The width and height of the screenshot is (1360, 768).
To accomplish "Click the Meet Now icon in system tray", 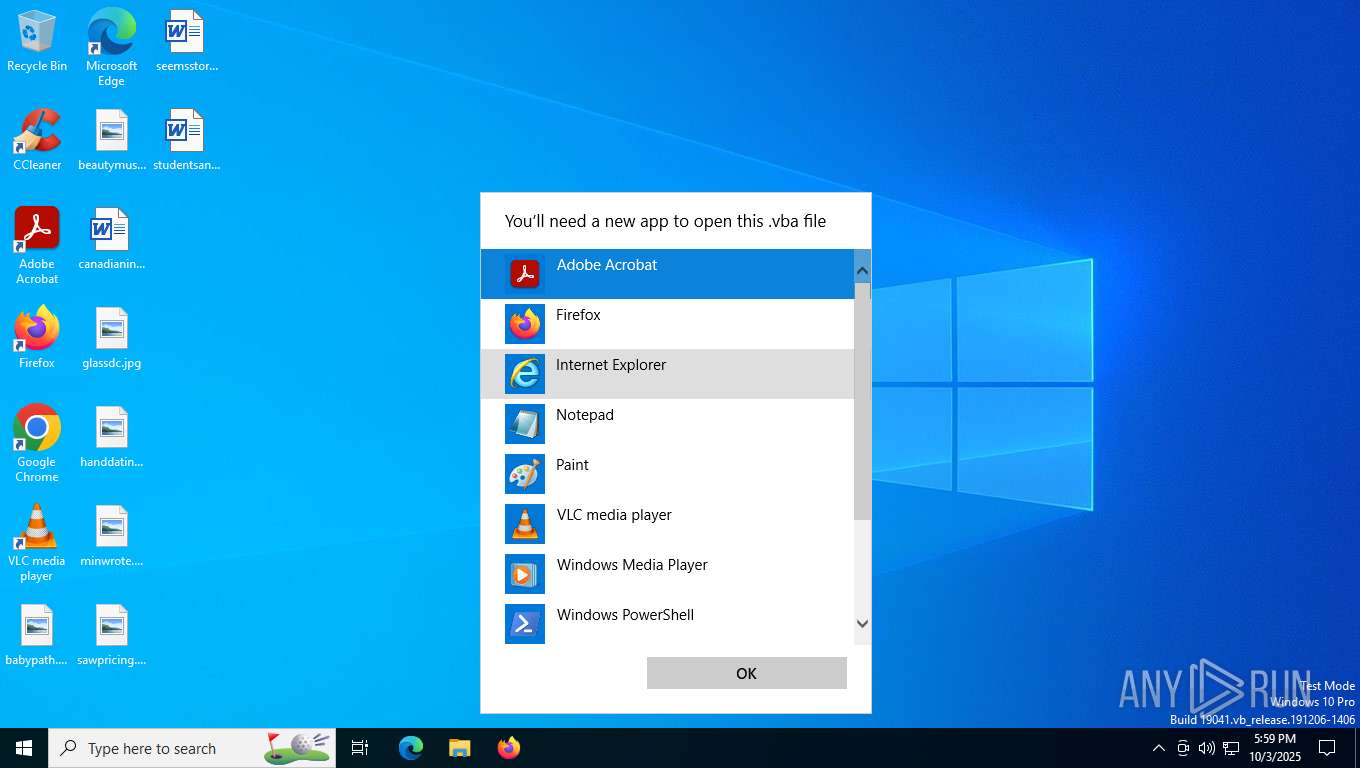I will (1183, 748).
